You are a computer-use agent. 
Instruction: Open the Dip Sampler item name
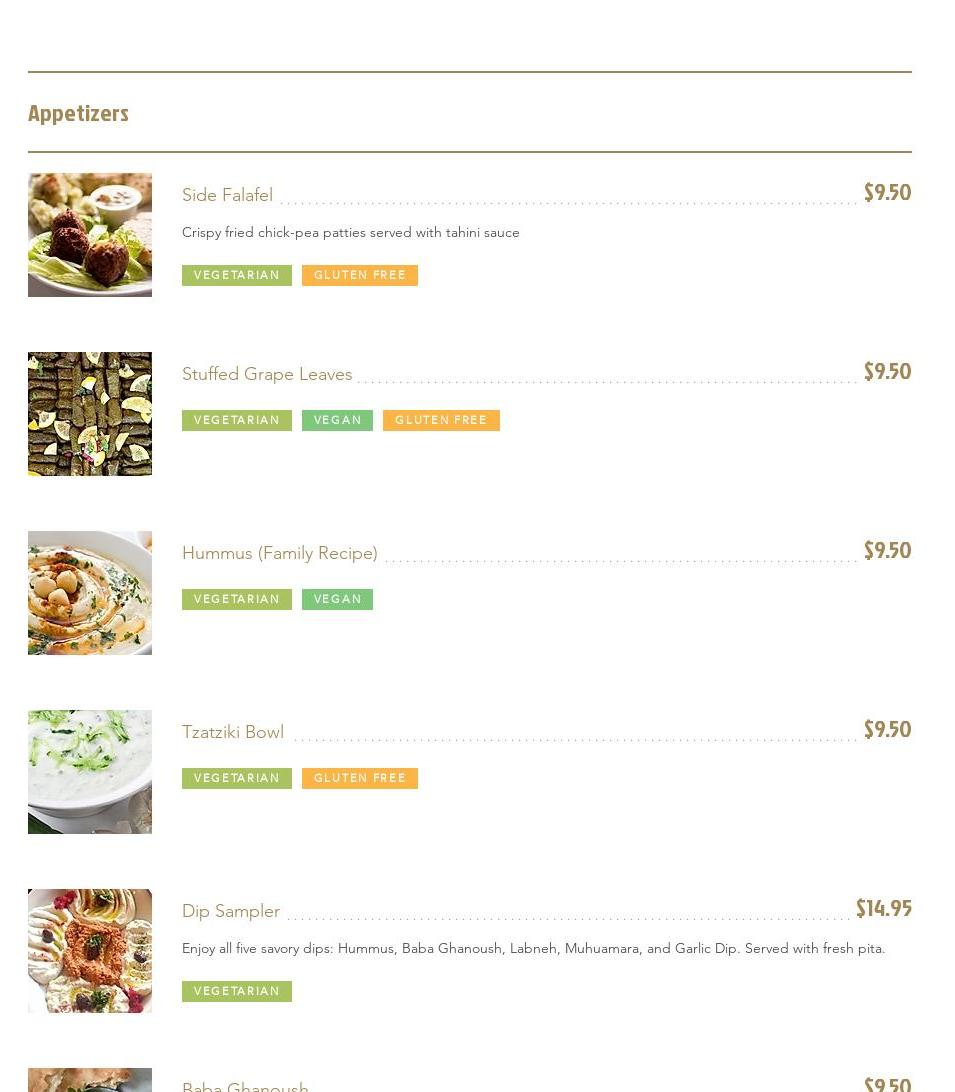231,911
